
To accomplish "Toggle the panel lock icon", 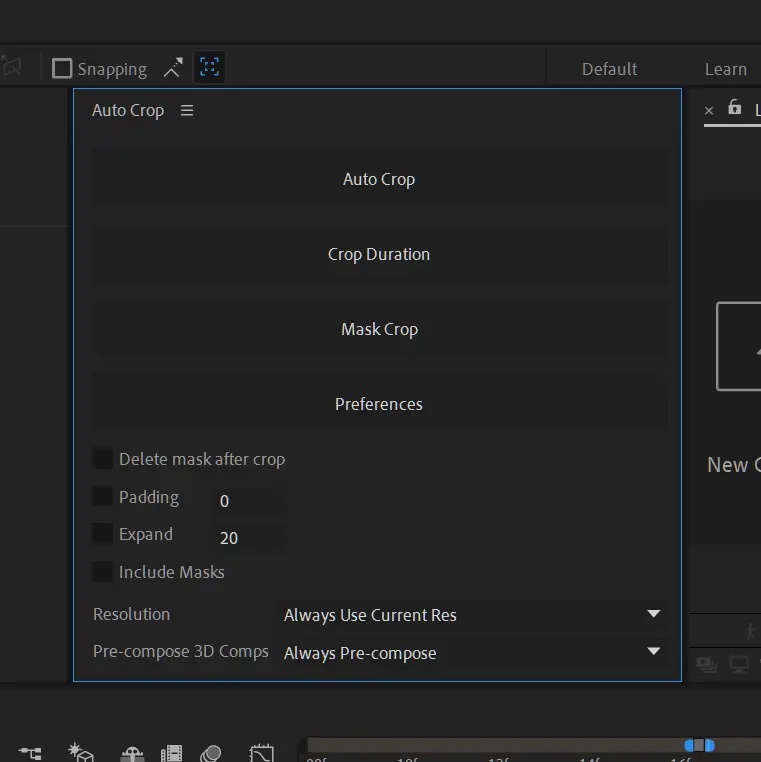I will 734,106.
